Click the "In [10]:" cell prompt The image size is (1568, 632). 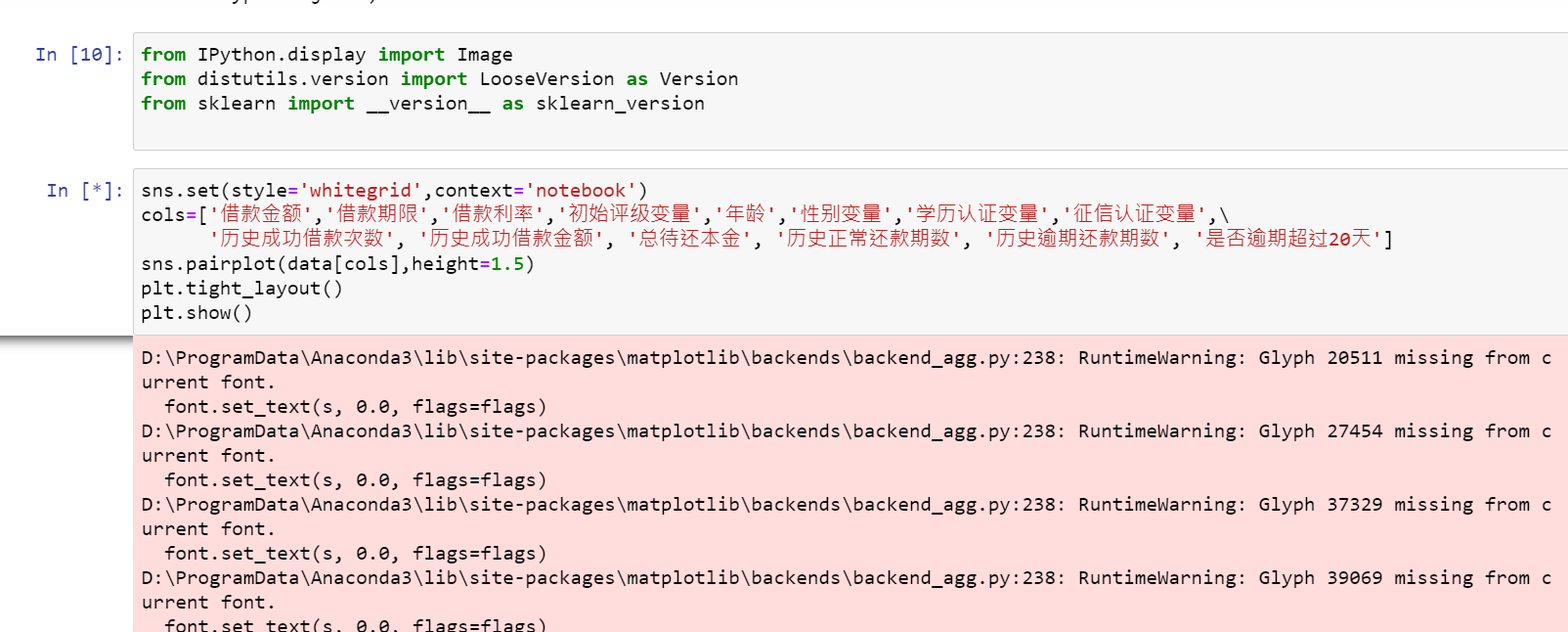tap(79, 55)
